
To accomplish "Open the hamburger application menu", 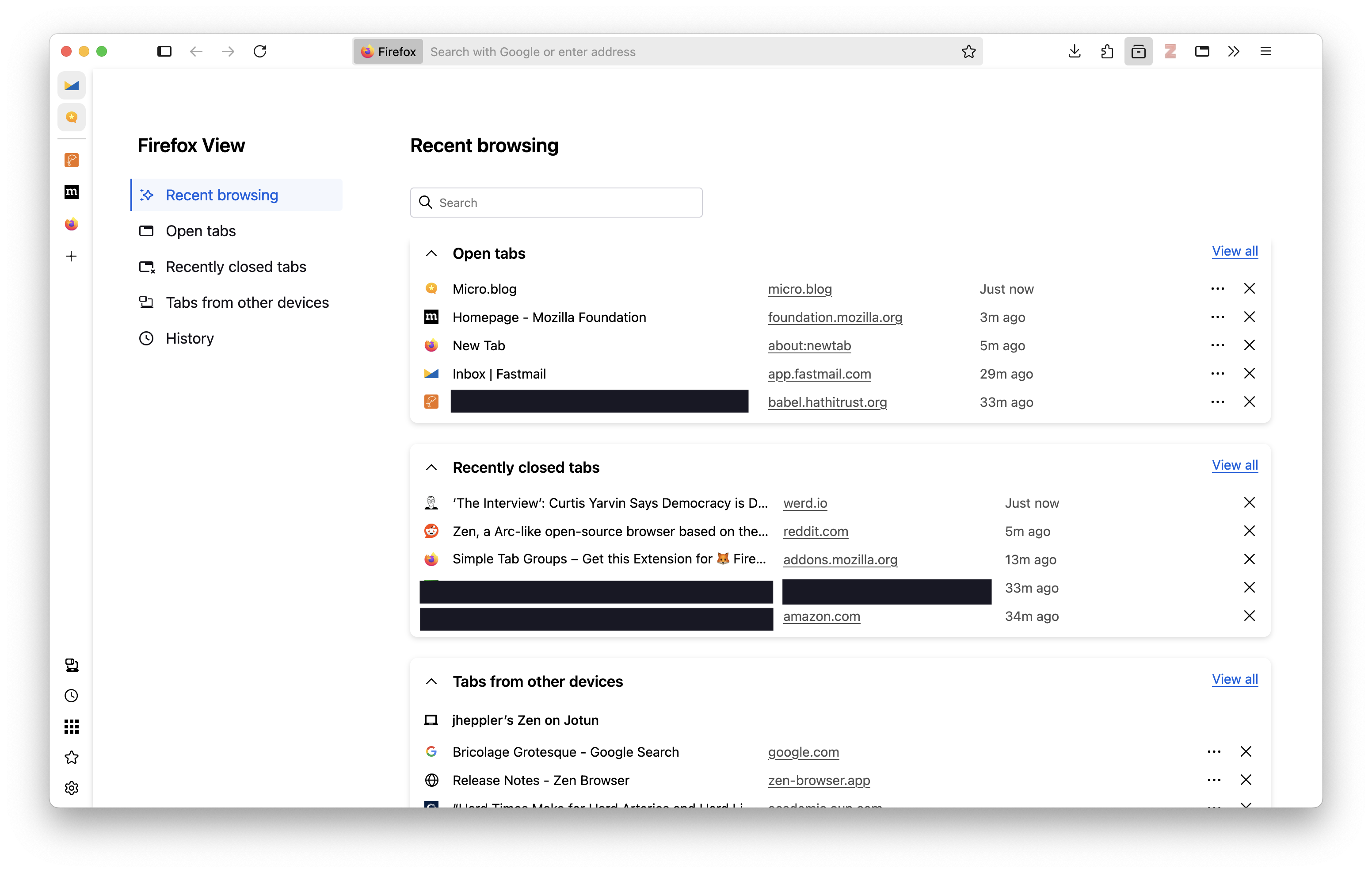I will point(1266,51).
